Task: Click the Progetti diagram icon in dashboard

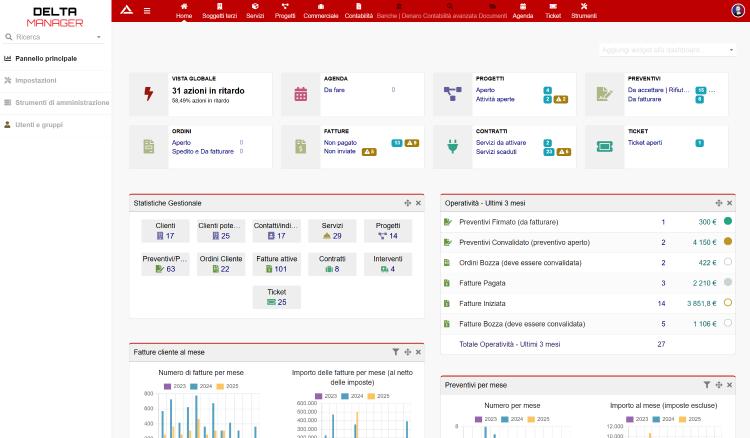Action: 452,94
